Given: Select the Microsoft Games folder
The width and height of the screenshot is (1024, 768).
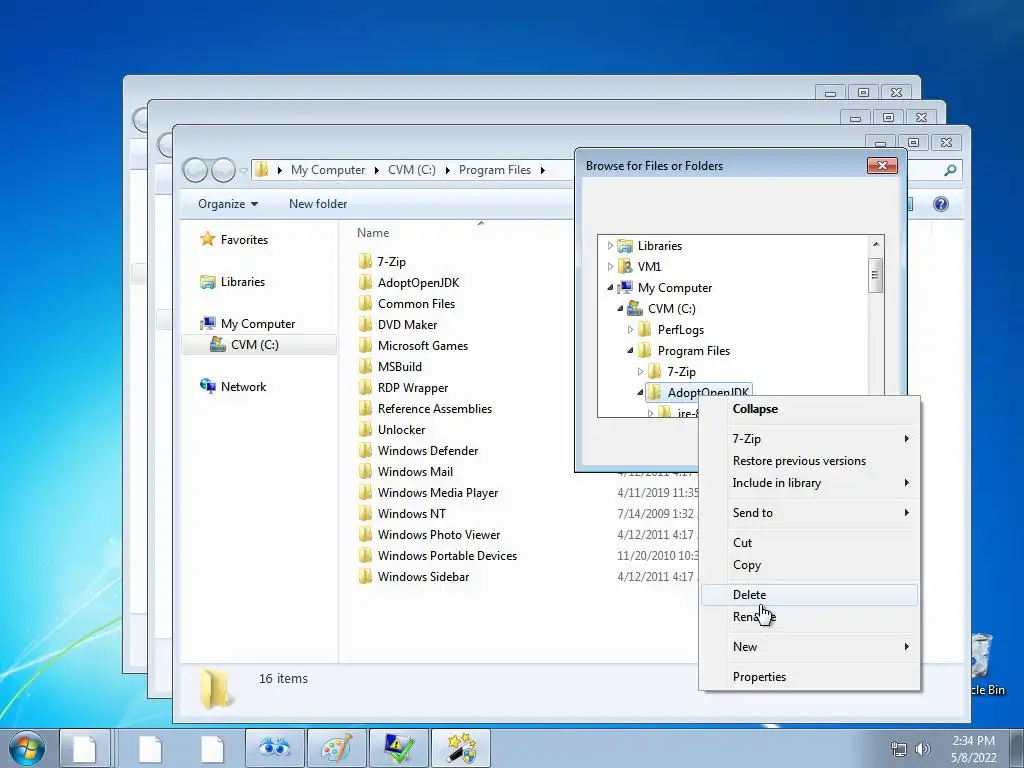Looking at the screenshot, I should tap(414, 345).
